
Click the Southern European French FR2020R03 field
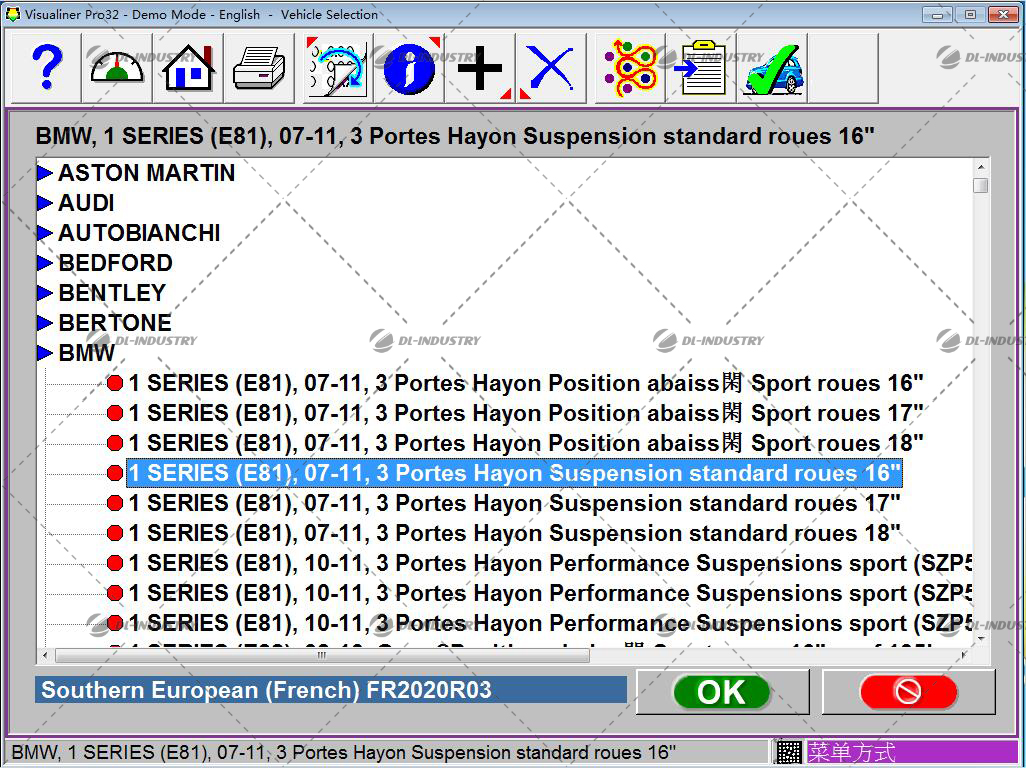tap(330, 690)
